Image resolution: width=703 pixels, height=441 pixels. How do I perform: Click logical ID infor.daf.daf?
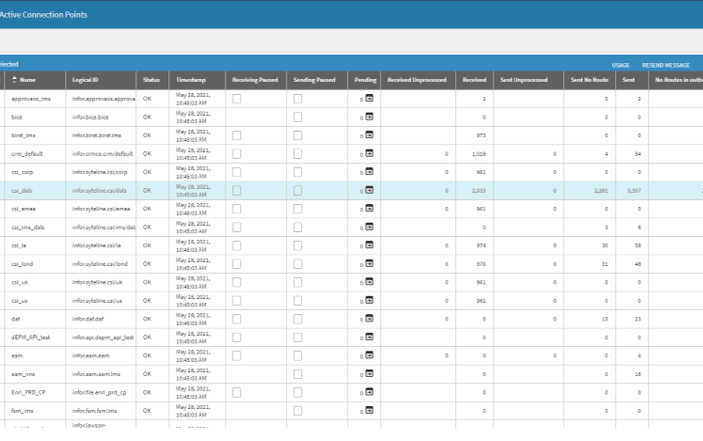(x=88, y=319)
